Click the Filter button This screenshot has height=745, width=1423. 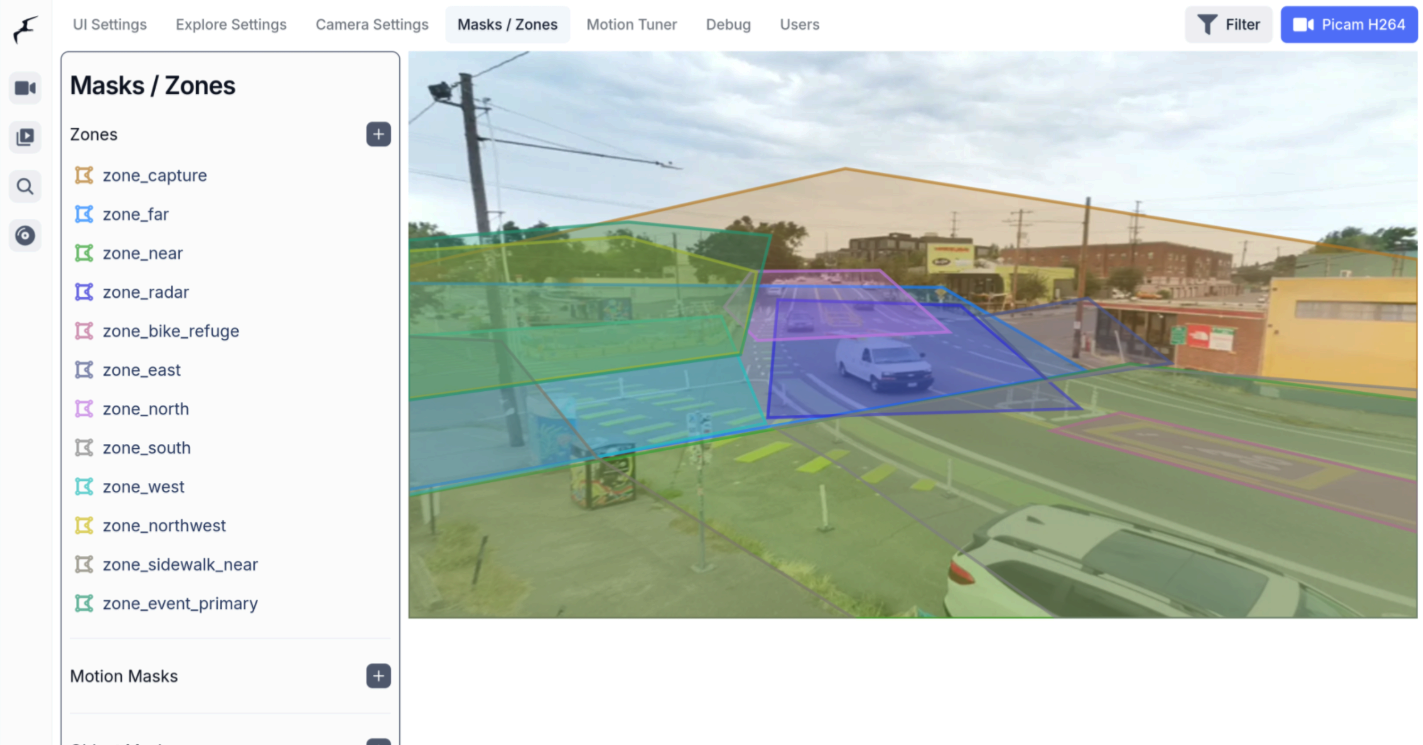pyautogui.click(x=1229, y=25)
